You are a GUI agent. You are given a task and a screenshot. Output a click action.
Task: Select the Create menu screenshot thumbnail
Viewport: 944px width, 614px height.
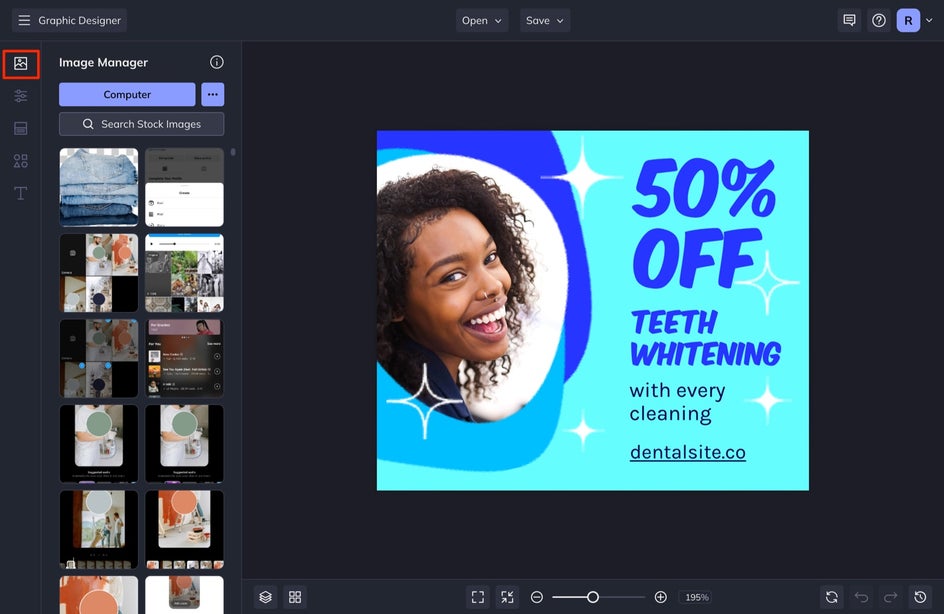pyautogui.click(x=184, y=187)
